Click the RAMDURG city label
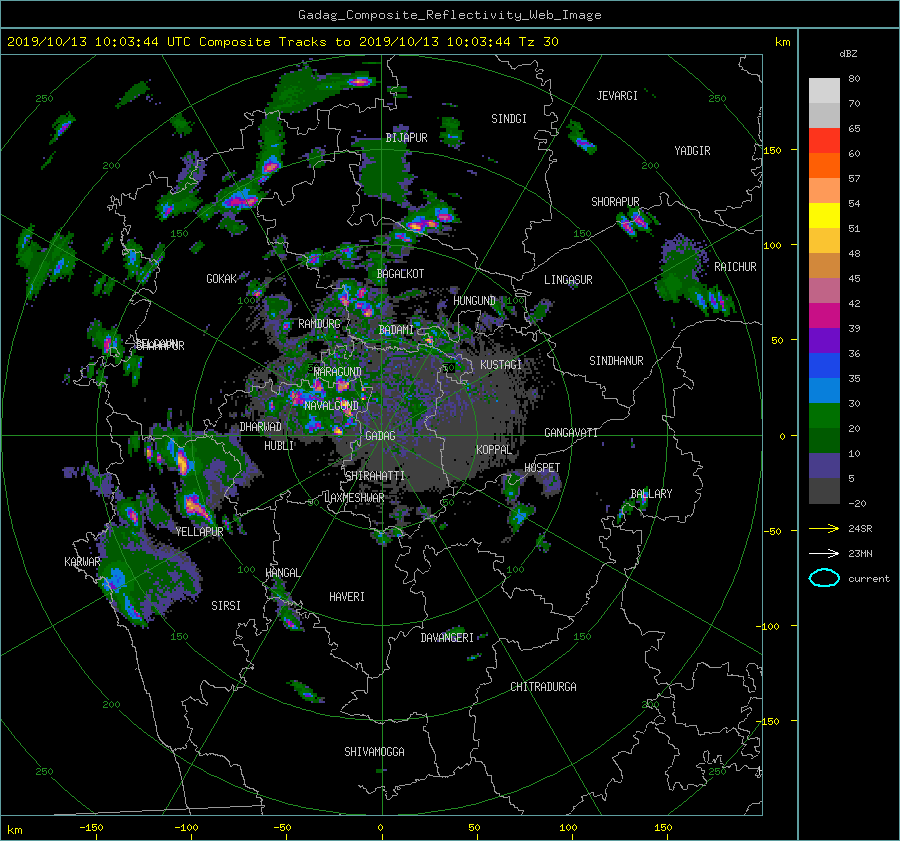Image resolution: width=900 pixels, height=841 pixels. 319,324
